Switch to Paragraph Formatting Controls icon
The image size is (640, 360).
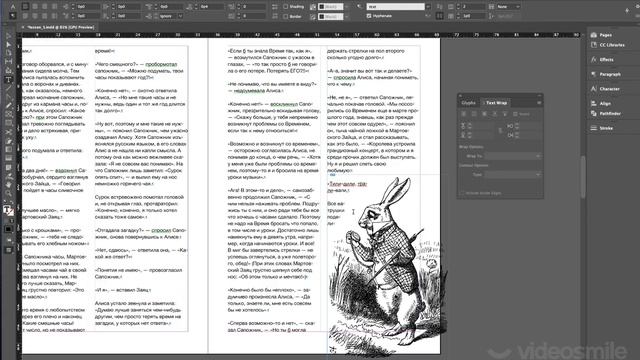point(13,16)
